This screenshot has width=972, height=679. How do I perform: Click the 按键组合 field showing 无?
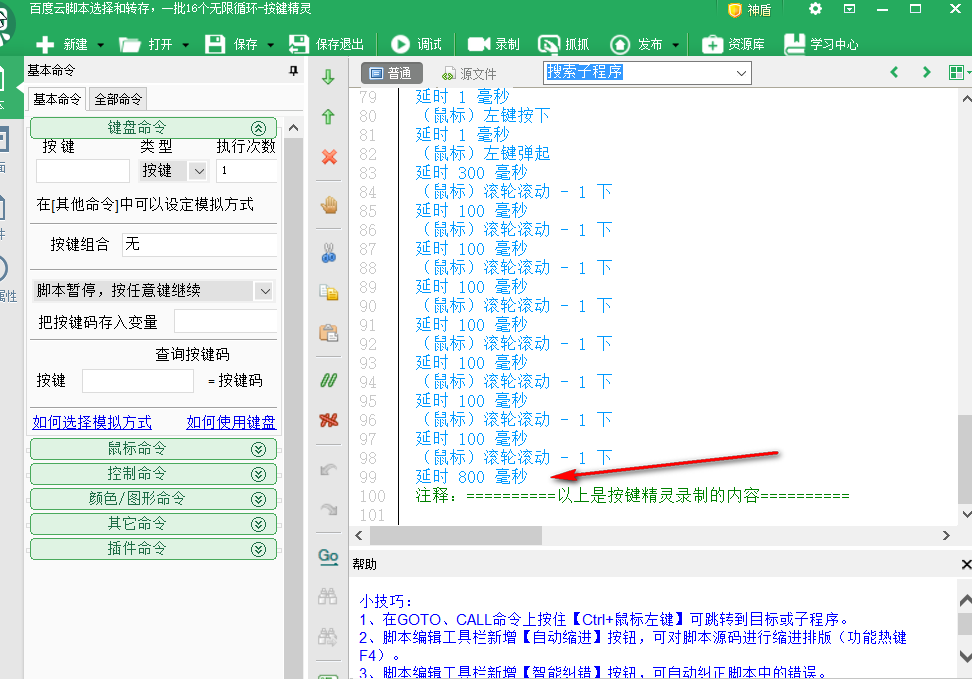[200, 245]
